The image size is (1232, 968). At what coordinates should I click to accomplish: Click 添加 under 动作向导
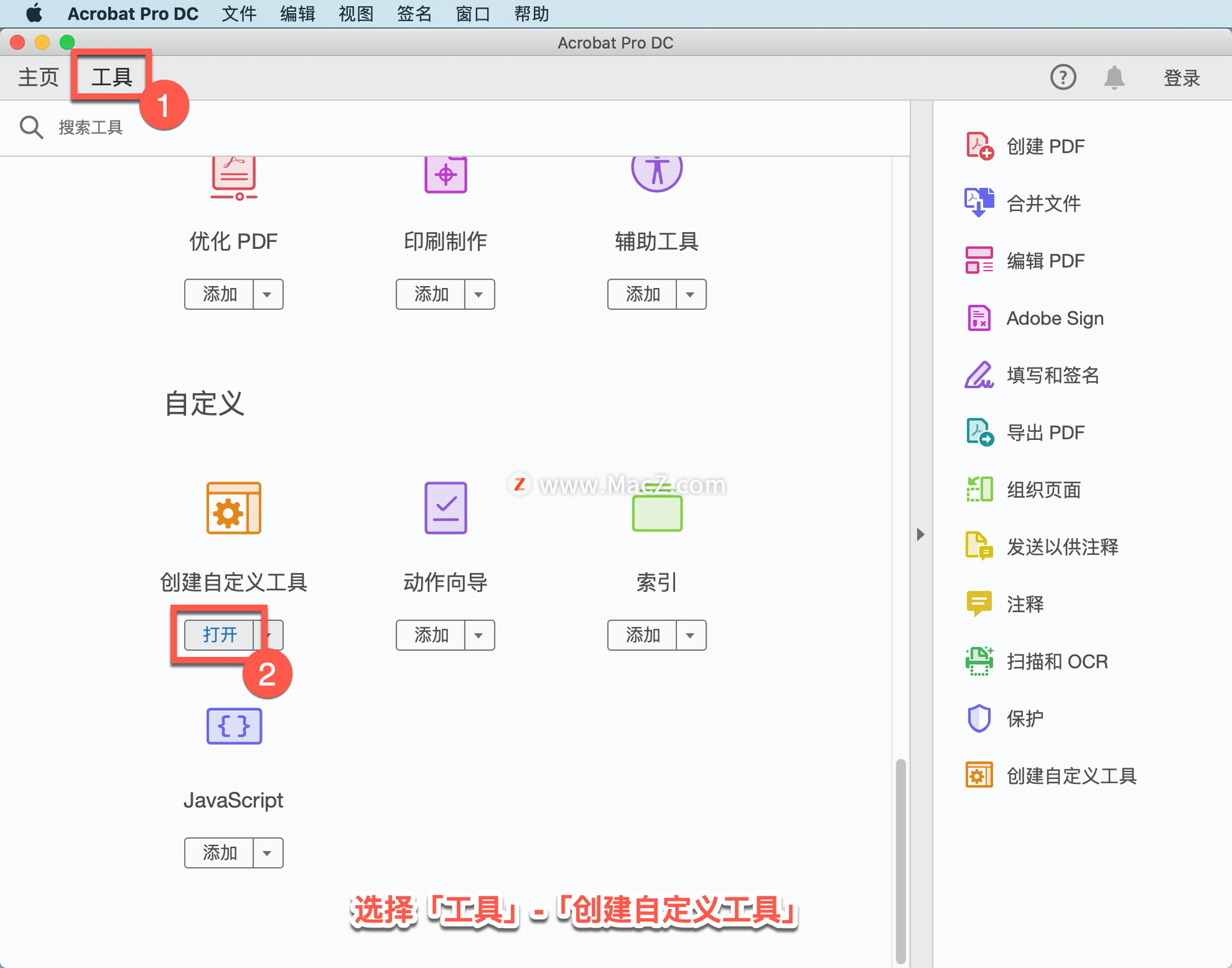point(431,635)
